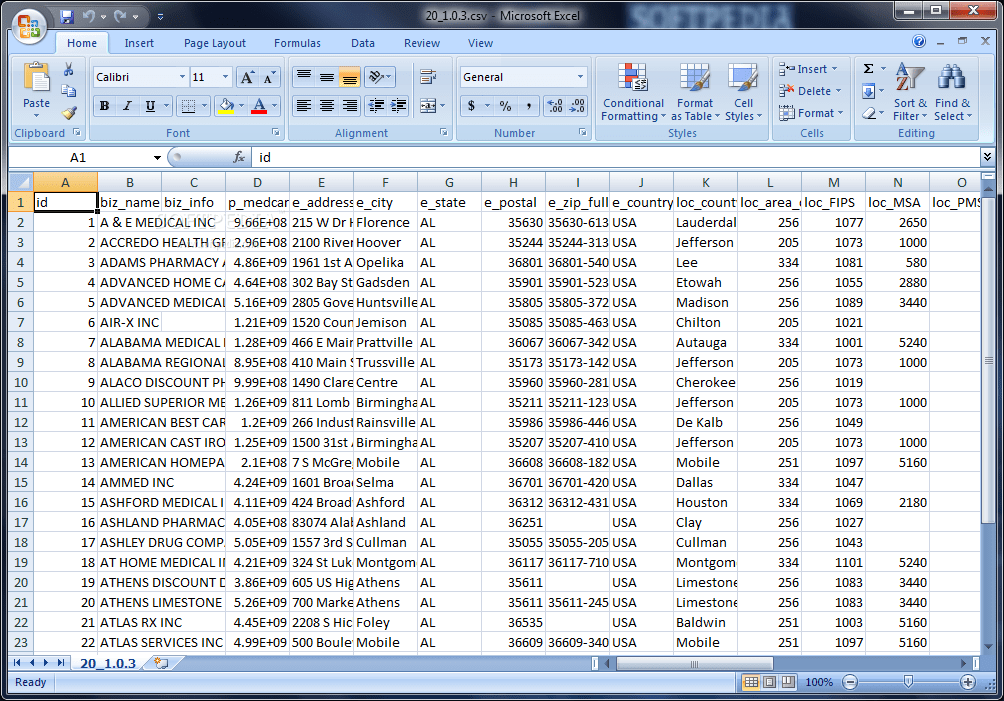Viewport: 1004px width, 701px height.
Task: Click the Paste clipboard icon
Action: (x=36, y=78)
